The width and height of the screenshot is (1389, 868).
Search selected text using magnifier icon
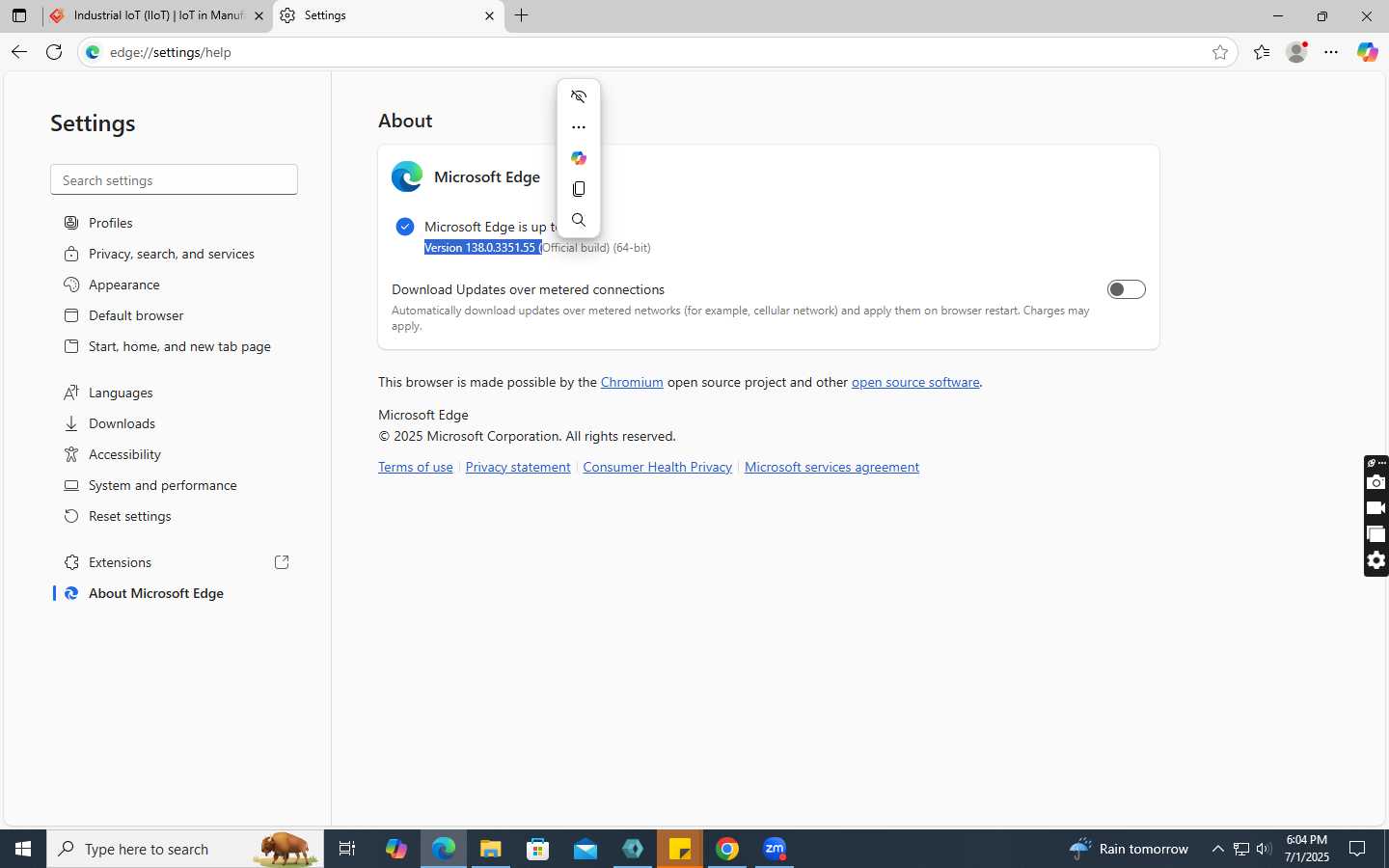pyautogui.click(x=579, y=220)
